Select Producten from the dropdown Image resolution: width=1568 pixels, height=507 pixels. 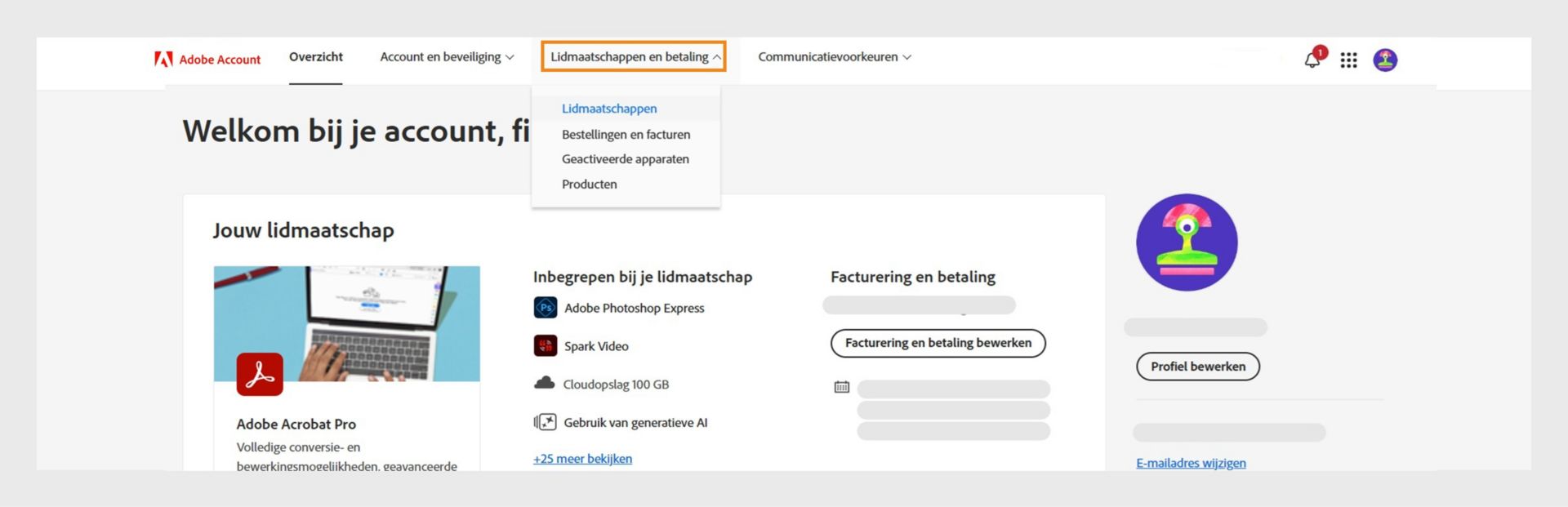[589, 185]
